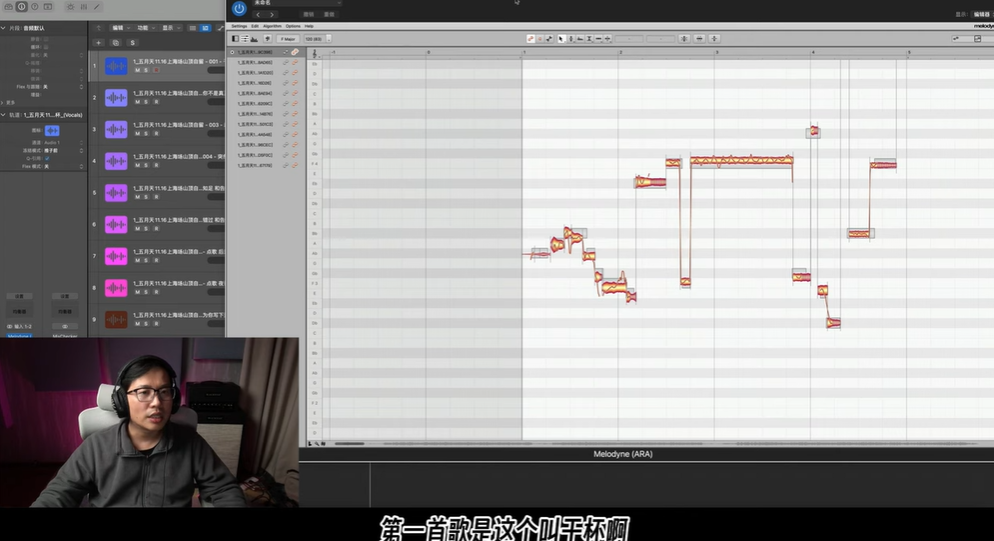Select the Main arrow tool in Melodyne

[x=560, y=39]
